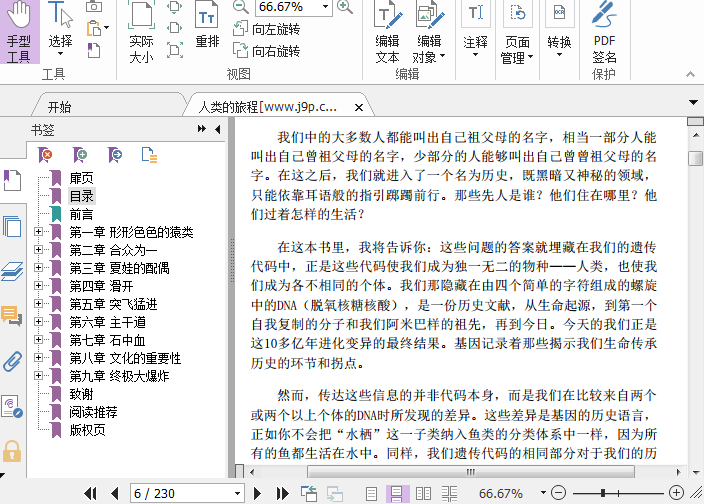Click the PDF签名 sign tool

pyautogui.click(x=604, y=32)
